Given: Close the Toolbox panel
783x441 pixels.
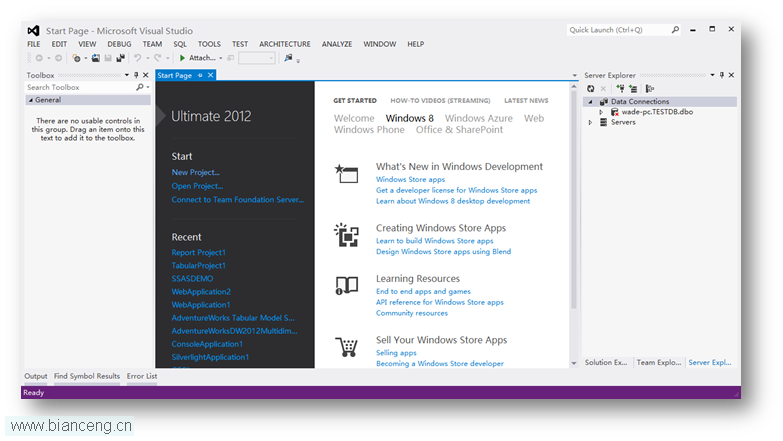Looking at the screenshot, I should pyautogui.click(x=146, y=75).
